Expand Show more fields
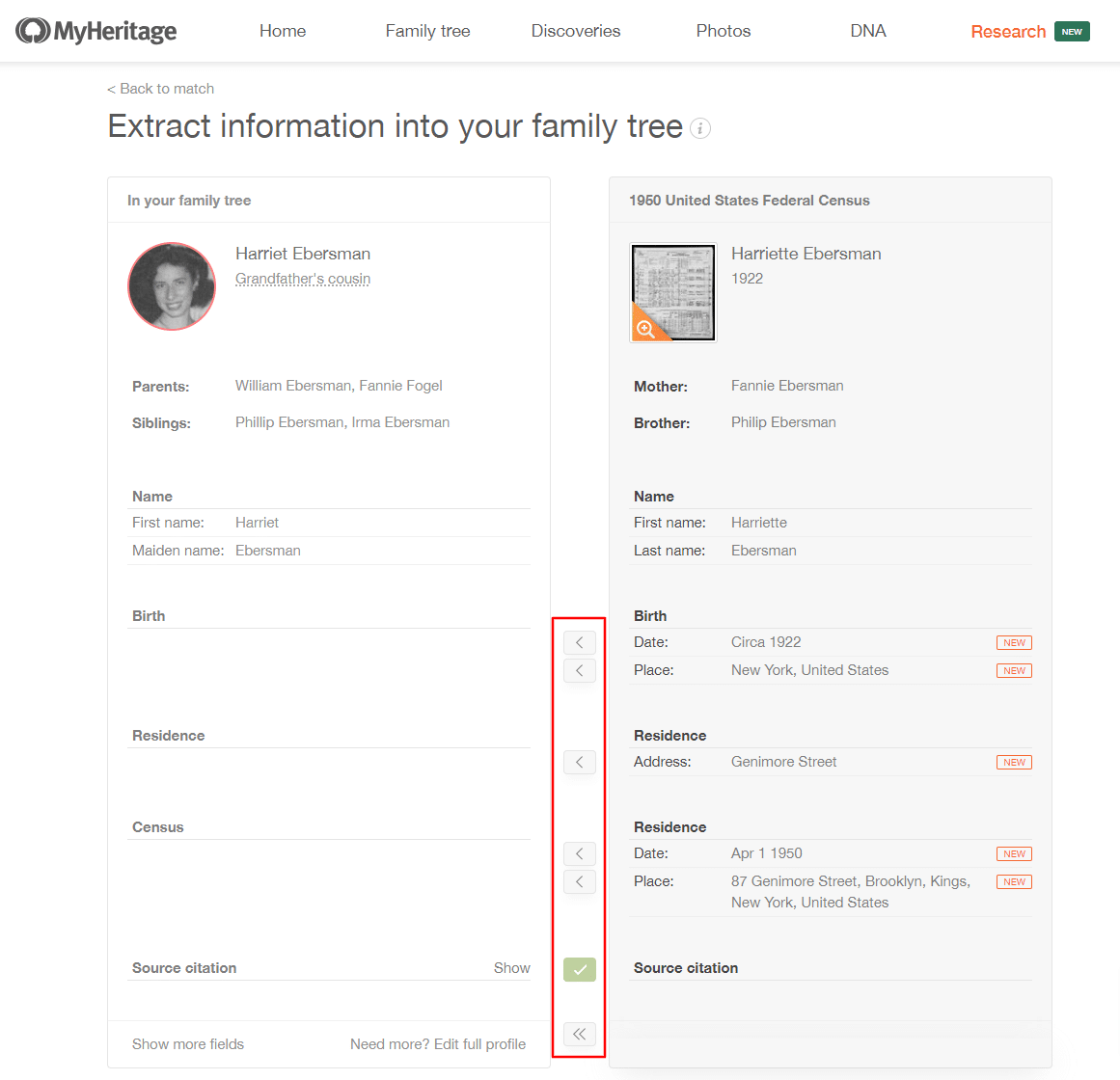This screenshot has height=1080, width=1120. point(188,1044)
